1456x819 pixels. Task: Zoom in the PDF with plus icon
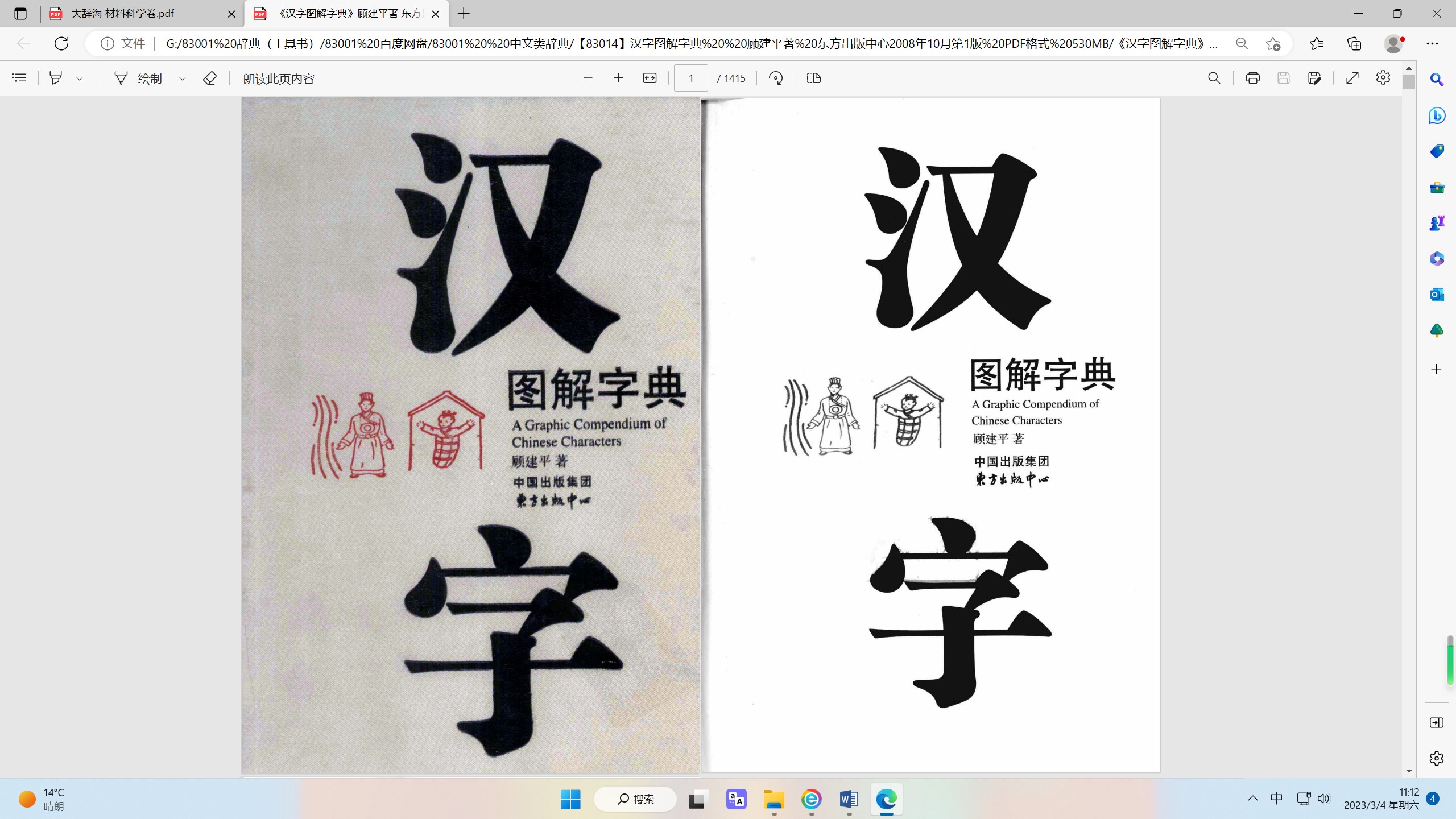click(x=618, y=78)
